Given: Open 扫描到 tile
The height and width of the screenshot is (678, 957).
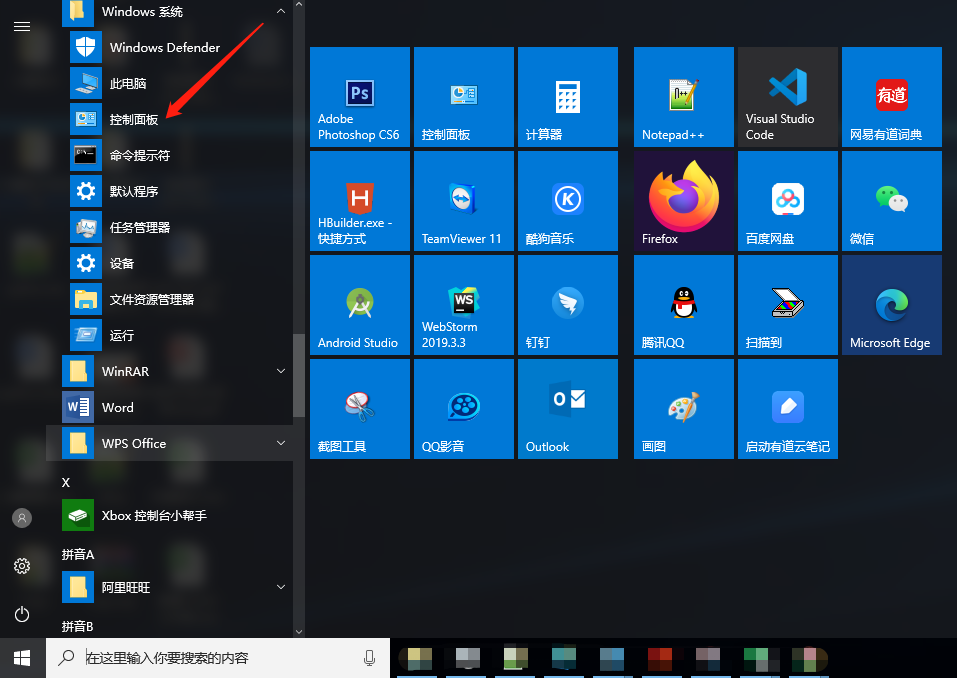Looking at the screenshot, I should (x=788, y=305).
